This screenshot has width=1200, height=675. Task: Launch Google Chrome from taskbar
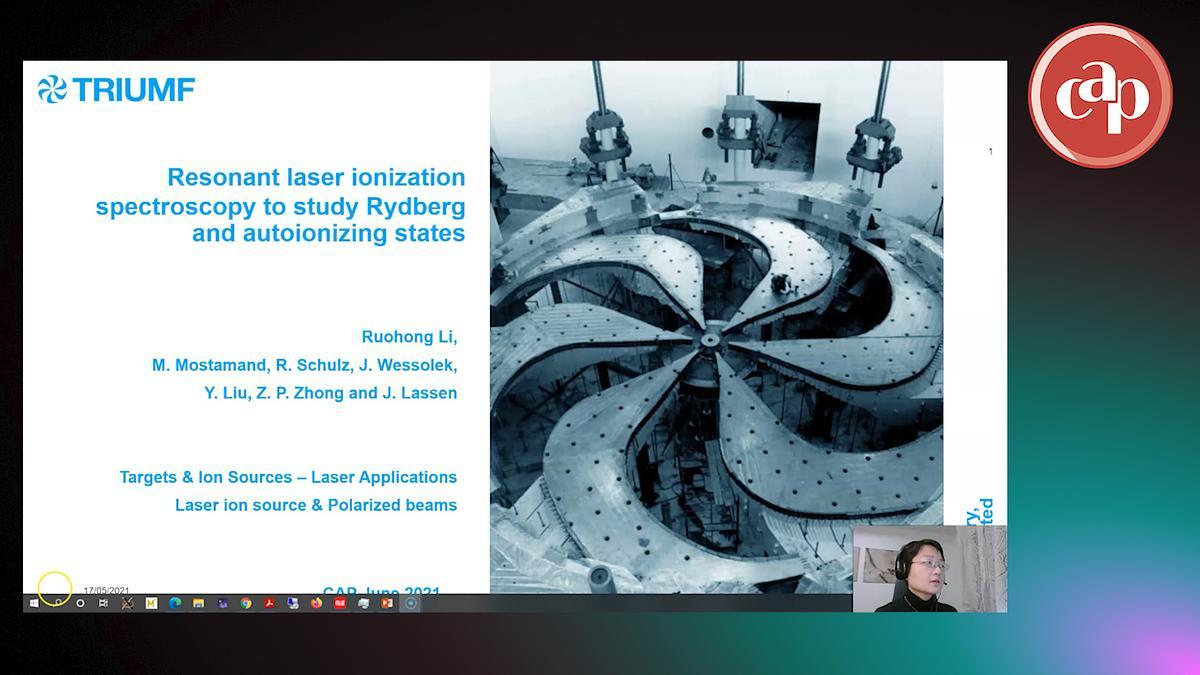click(x=246, y=603)
